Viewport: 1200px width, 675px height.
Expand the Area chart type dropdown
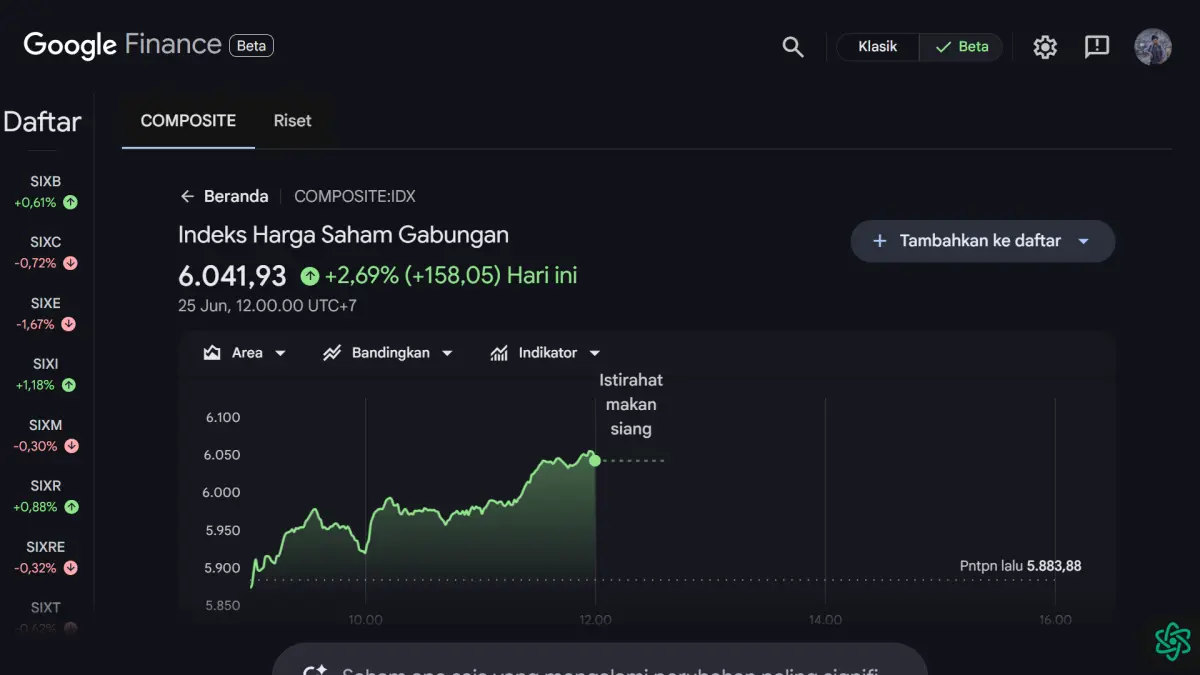pyautogui.click(x=280, y=353)
